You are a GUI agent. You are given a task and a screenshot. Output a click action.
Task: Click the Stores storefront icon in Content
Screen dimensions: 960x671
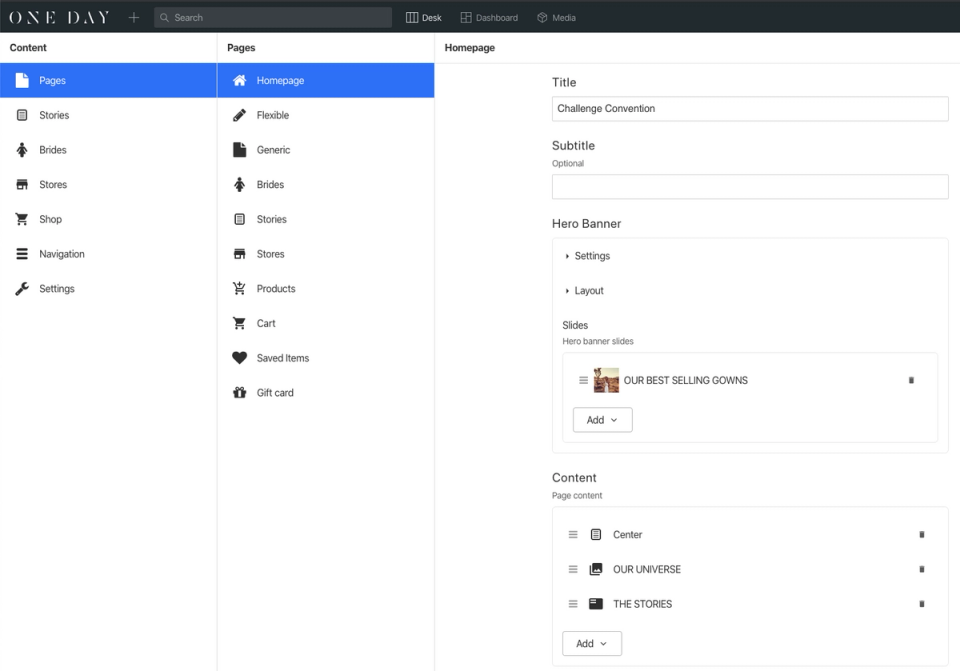[22, 184]
